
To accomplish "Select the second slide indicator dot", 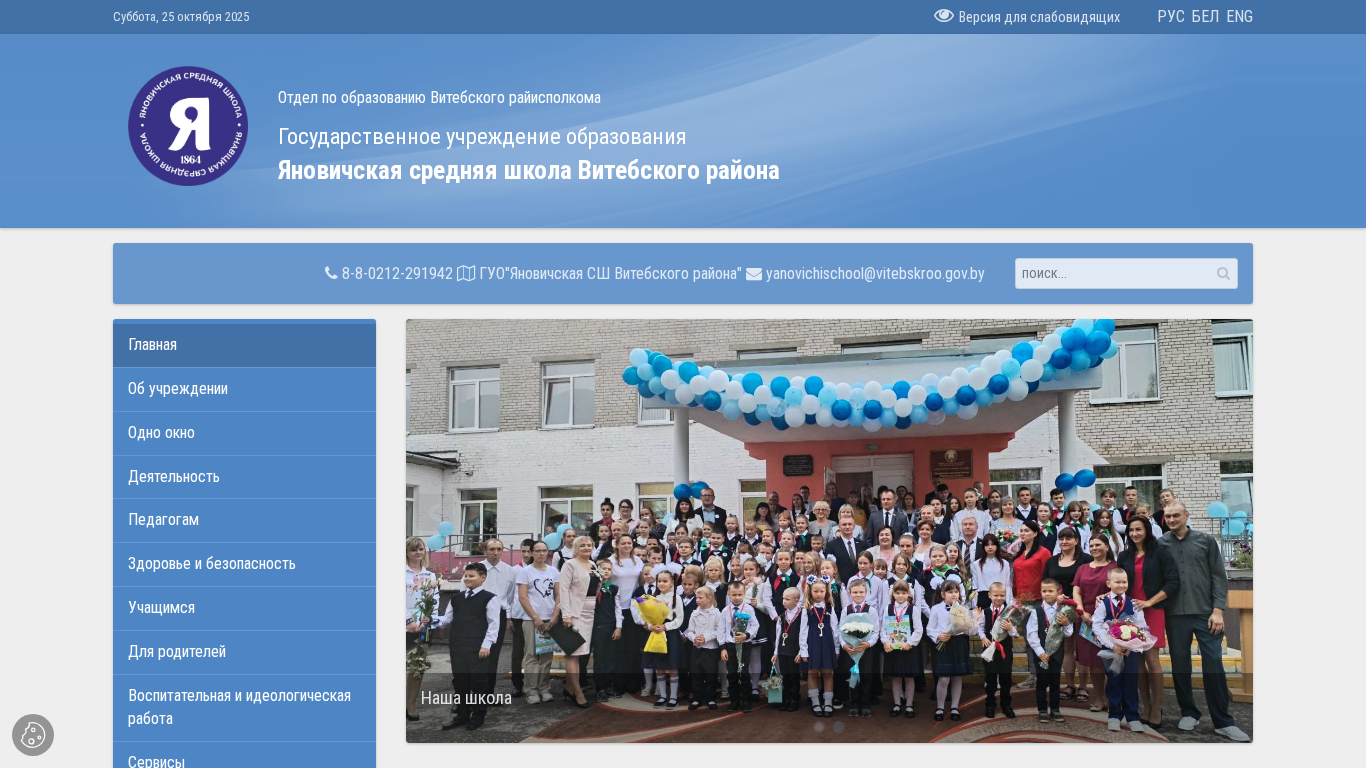I will coord(839,727).
